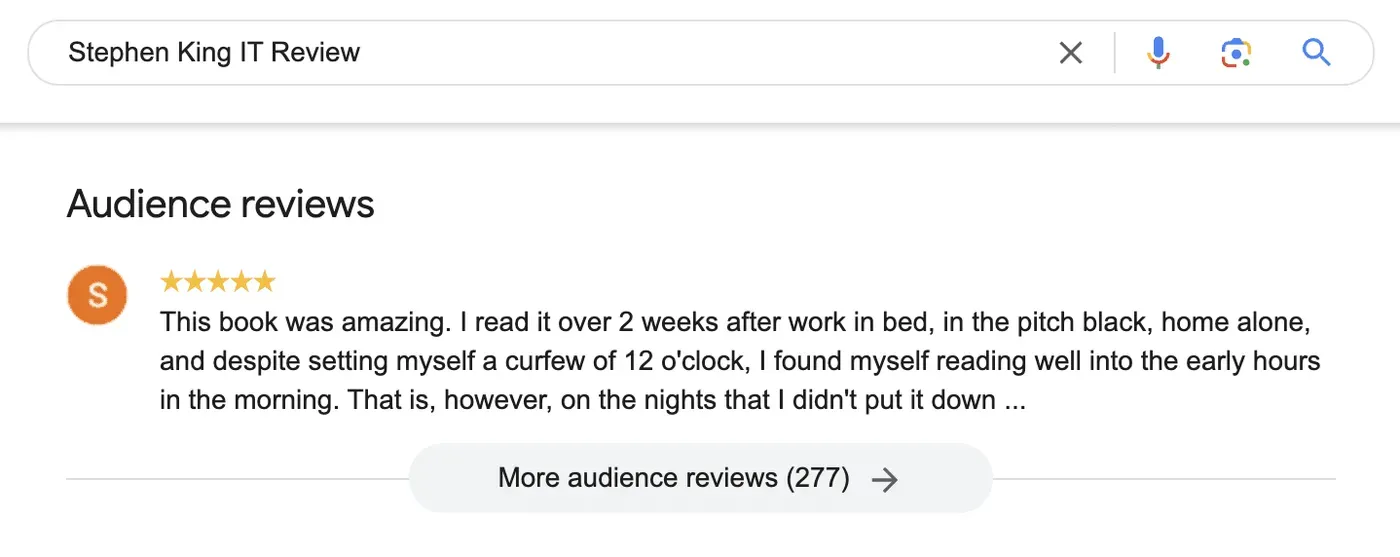Click the 'curfew of 12 o'clock' review line
Image resolution: width=1400 pixels, height=557 pixels.
point(740,362)
